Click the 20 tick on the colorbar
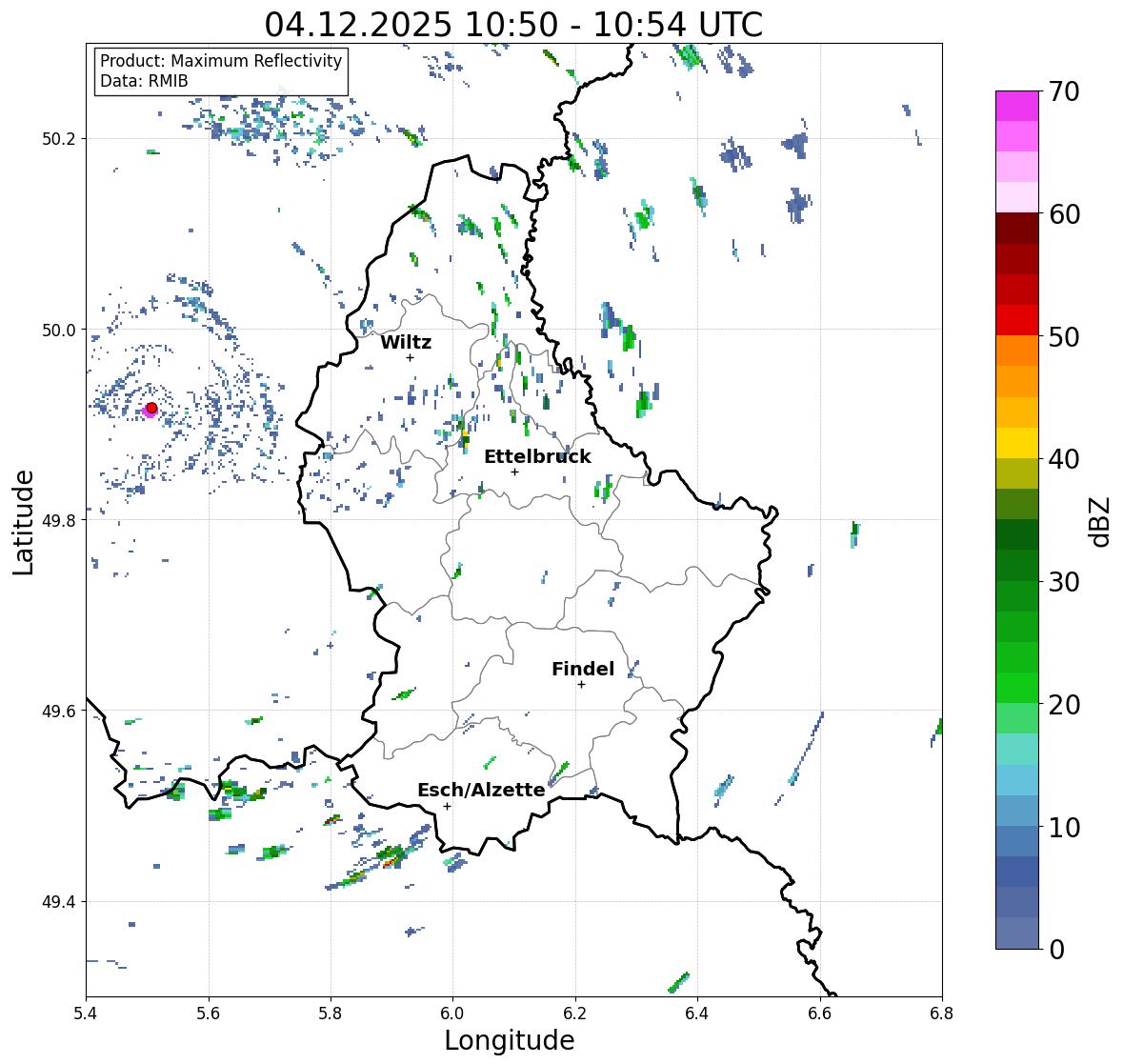The width and height of the screenshot is (1123, 1064). coord(1064,705)
